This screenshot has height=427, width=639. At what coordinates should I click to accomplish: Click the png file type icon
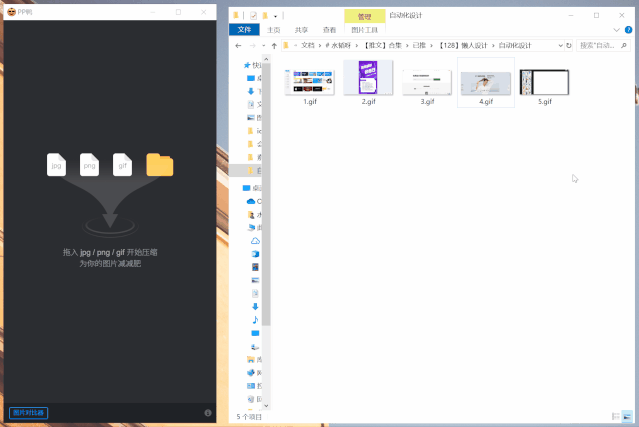[x=89, y=164]
